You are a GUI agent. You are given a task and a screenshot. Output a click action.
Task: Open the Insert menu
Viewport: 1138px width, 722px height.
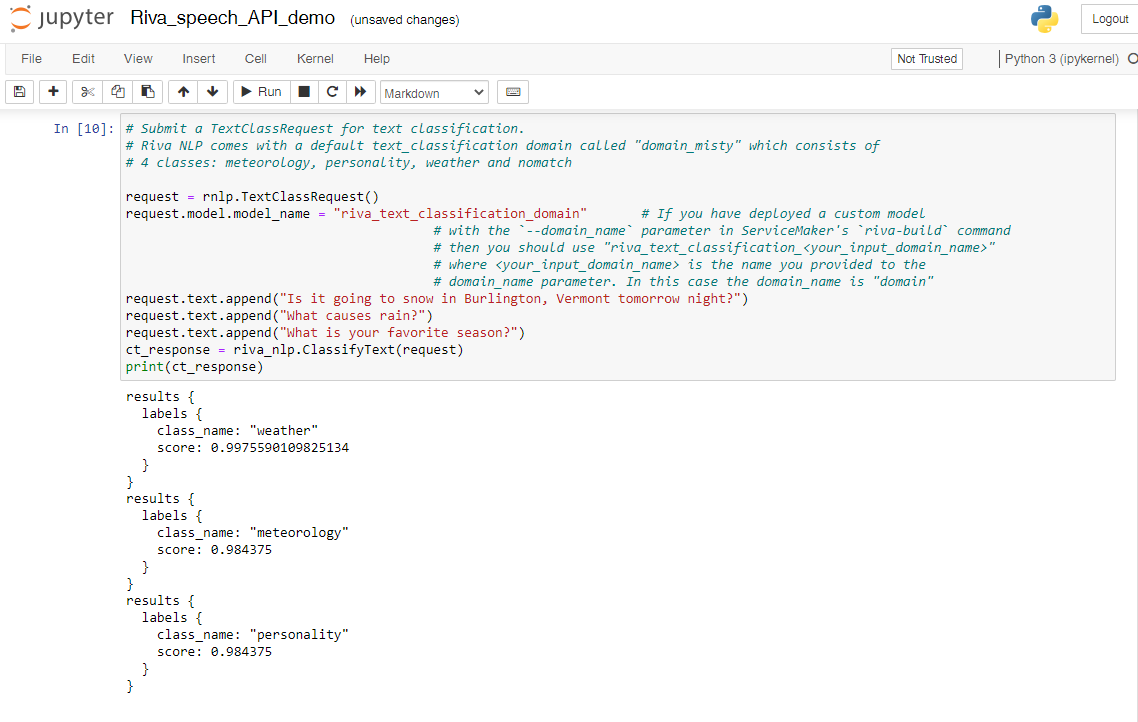199,59
